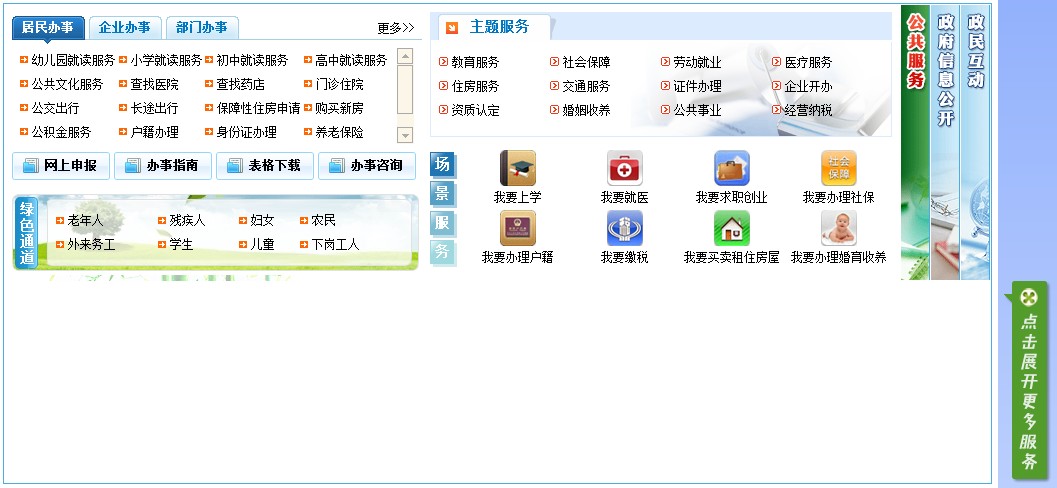This screenshot has height=488, width=1057.
Task: Click the 更多>> link to see more
Action: pos(395,28)
